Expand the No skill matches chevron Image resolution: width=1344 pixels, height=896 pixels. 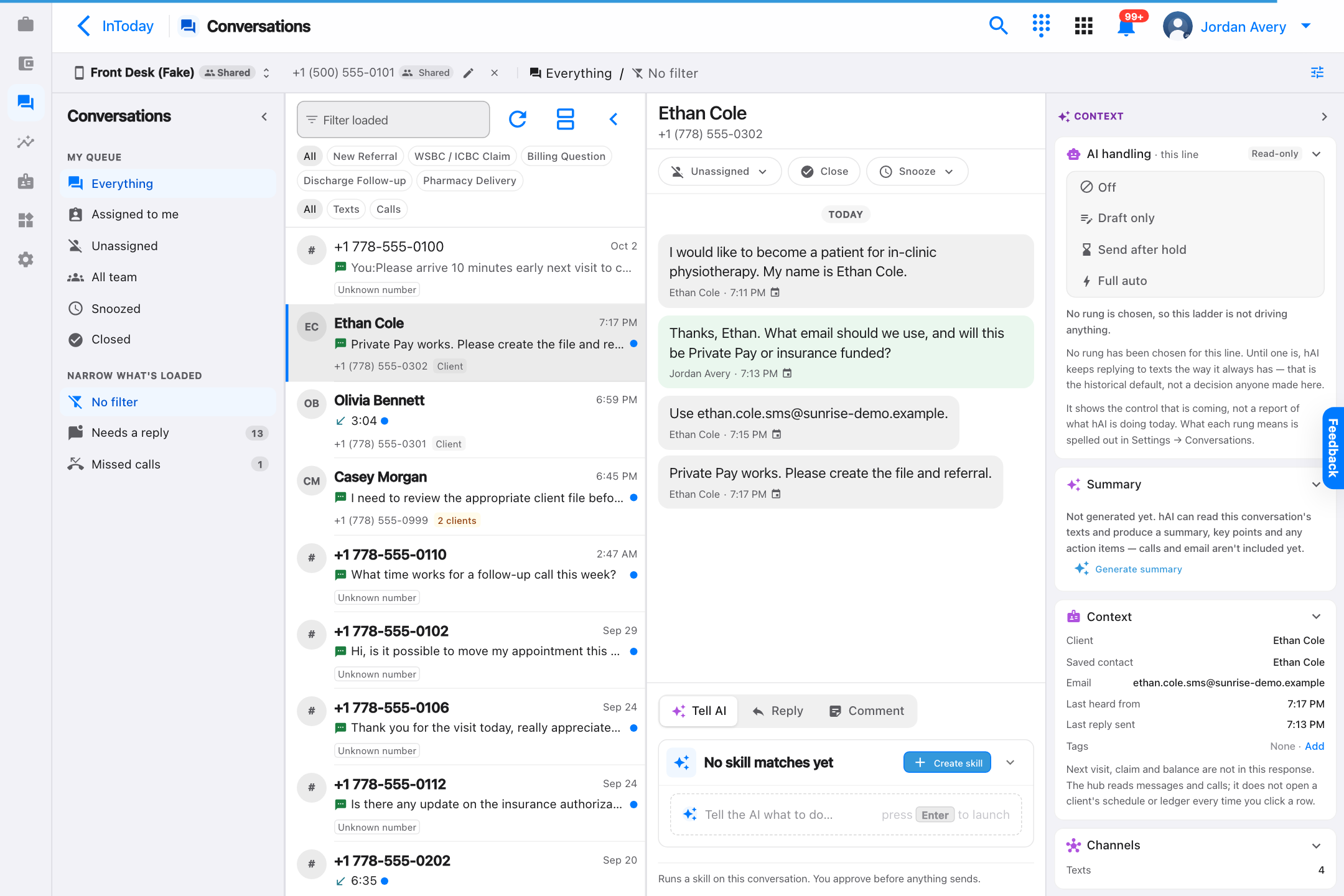click(x=1010, y=763)
